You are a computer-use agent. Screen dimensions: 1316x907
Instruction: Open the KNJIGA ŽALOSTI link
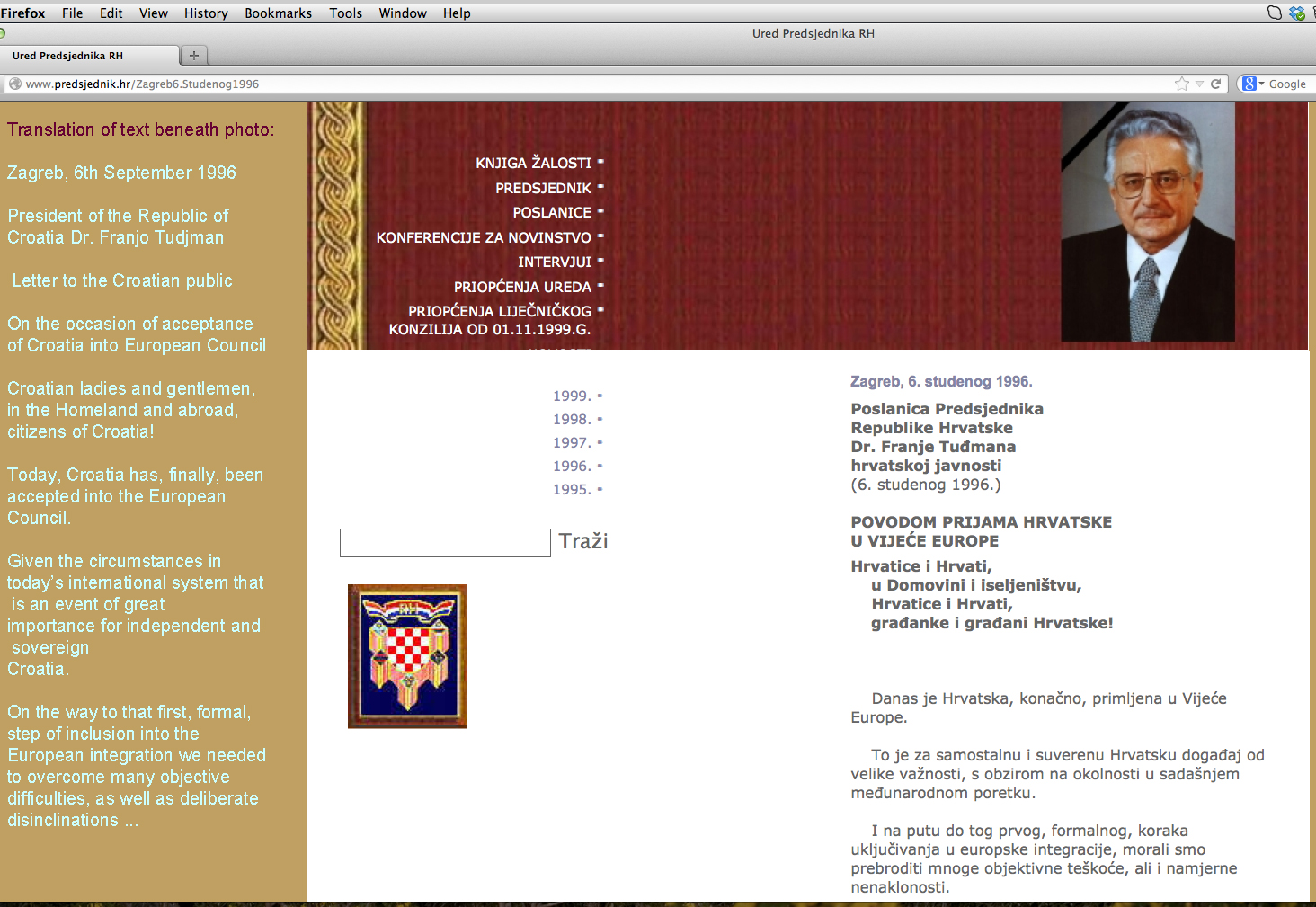pyautogui.click(x=533, y=163)
